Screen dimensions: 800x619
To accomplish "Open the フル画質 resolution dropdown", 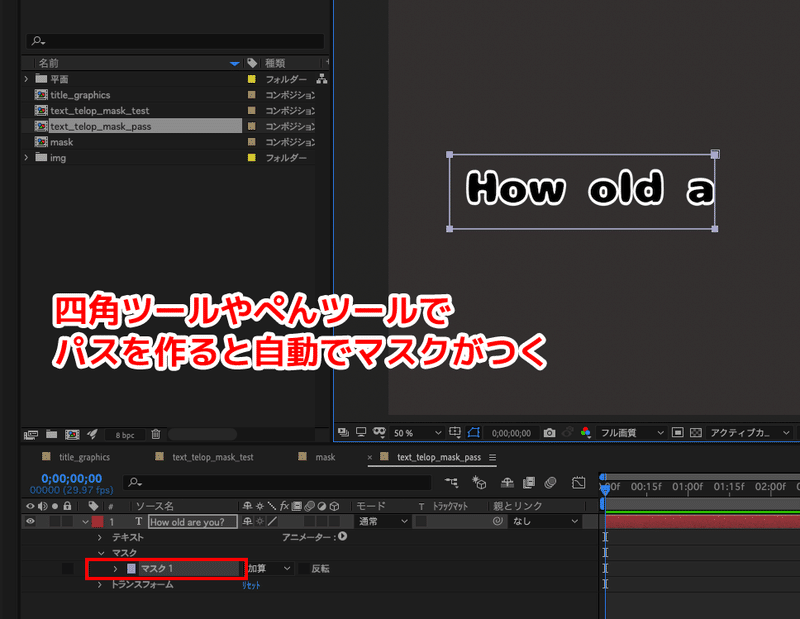I will click(x=632, y=433).
